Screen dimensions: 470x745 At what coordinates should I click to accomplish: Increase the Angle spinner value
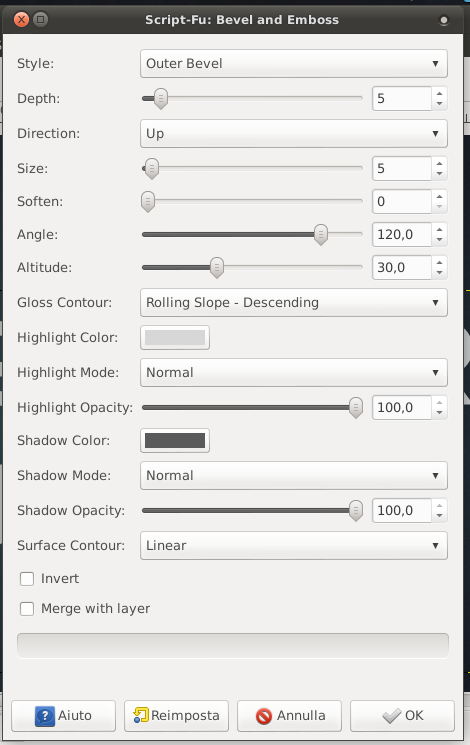click(440, 230)
